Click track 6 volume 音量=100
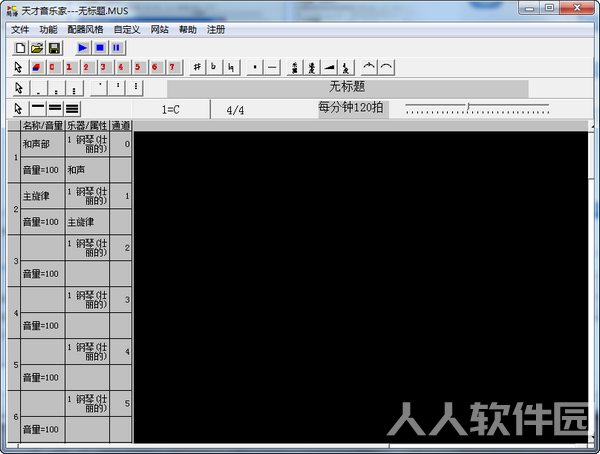The height and width of the screenshot is (454, 600). 42,430
